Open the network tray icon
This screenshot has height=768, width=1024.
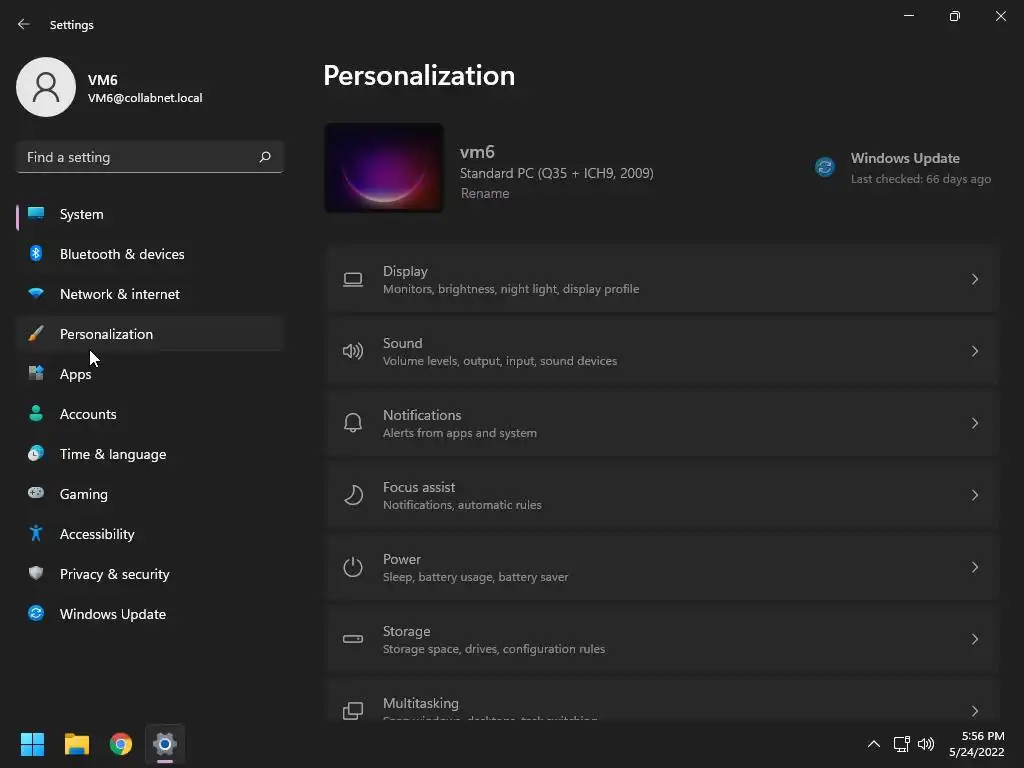tap(901, 744)
